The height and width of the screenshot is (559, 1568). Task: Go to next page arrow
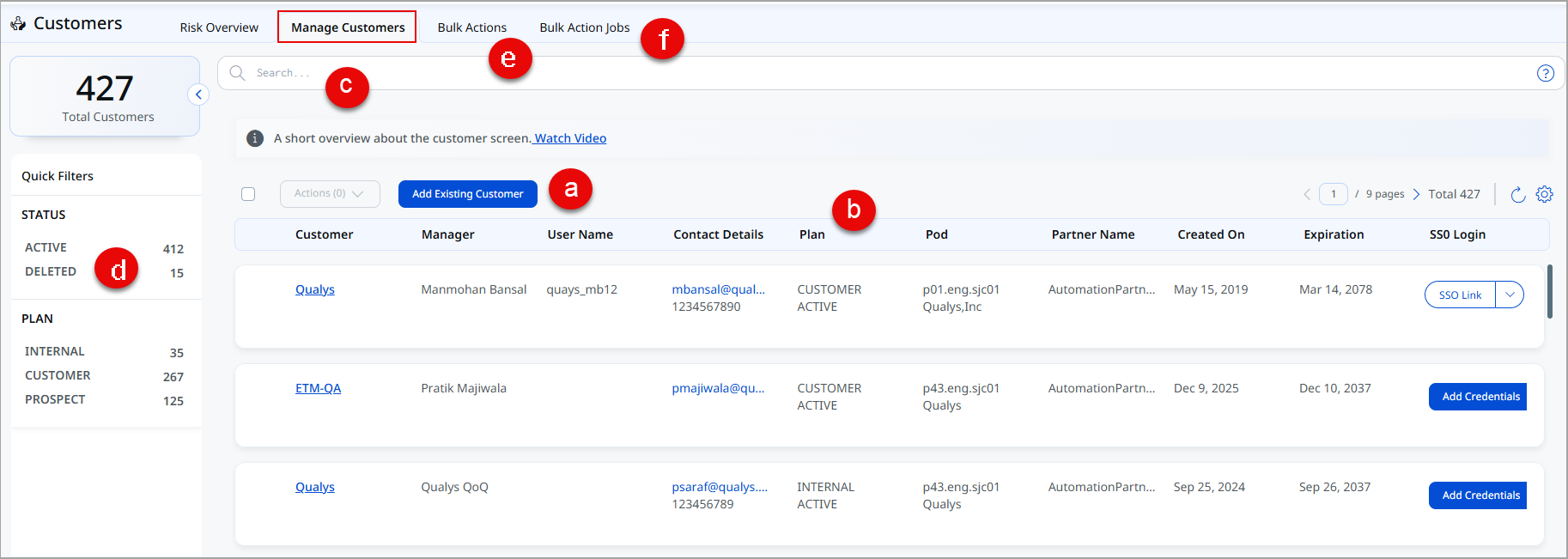(x=1416, y=194)
